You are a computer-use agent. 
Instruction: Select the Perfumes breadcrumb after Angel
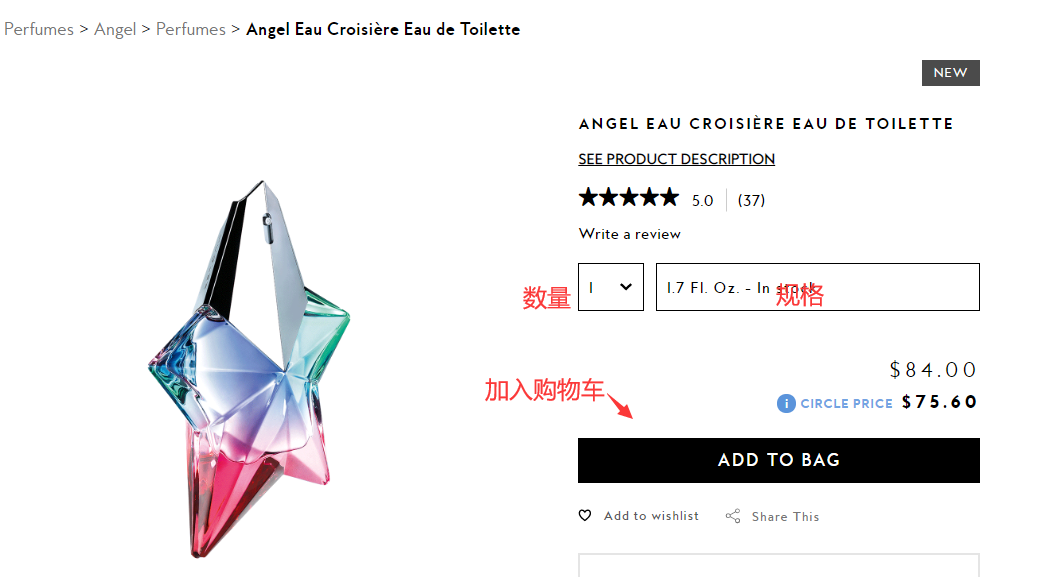pos(191,29)
